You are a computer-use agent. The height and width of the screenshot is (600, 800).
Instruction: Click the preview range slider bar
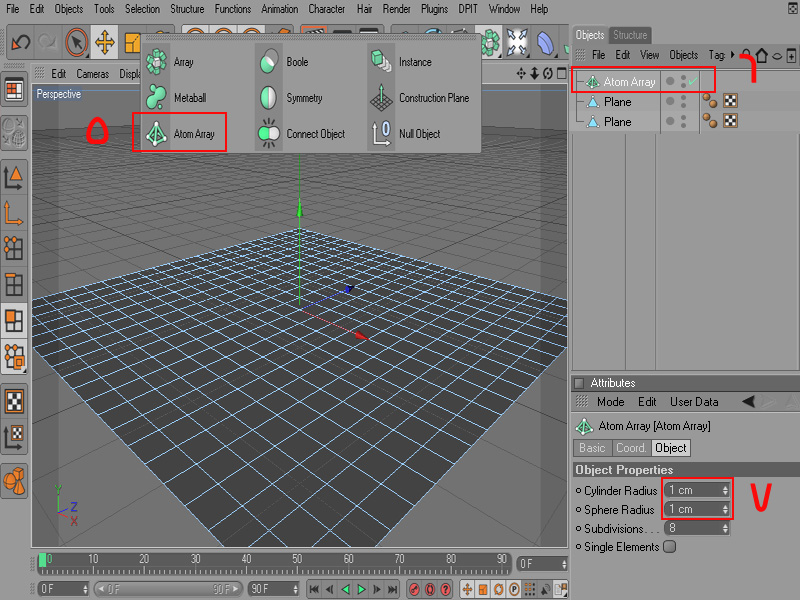tap(168, 589)
